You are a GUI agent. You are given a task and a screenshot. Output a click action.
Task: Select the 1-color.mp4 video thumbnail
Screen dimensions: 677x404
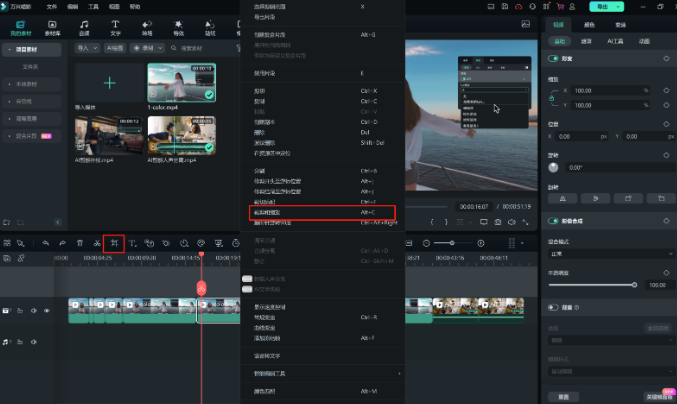(x=181, y=83)
